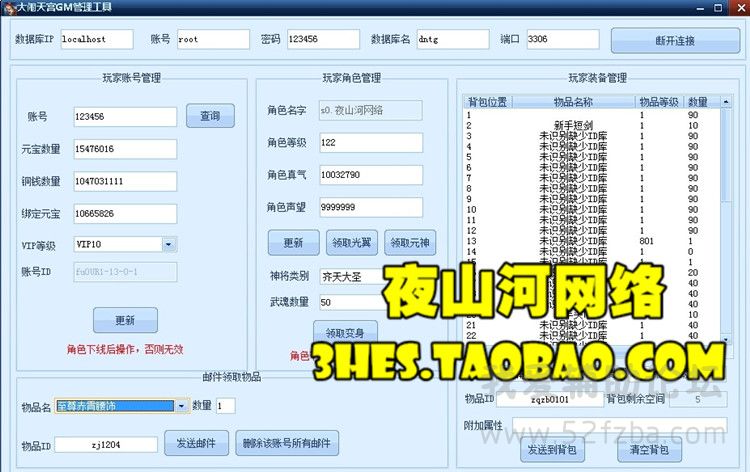This screenshot has height=472, width=750.
Task: Click the equipment list scroll-up arrow
Action: pos(726,102)
